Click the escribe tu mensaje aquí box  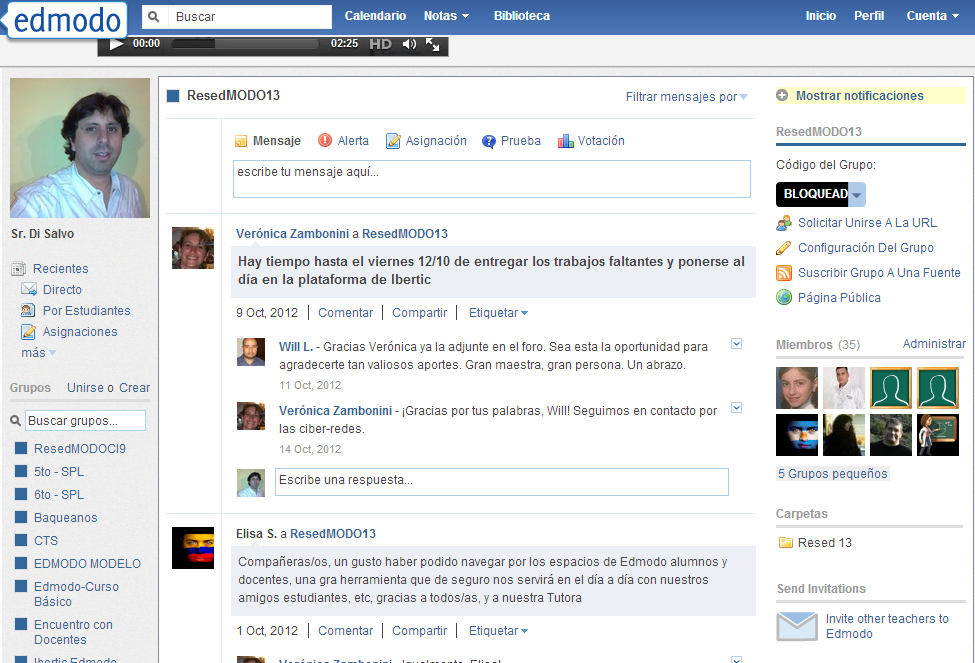click(x=491, y=179)
